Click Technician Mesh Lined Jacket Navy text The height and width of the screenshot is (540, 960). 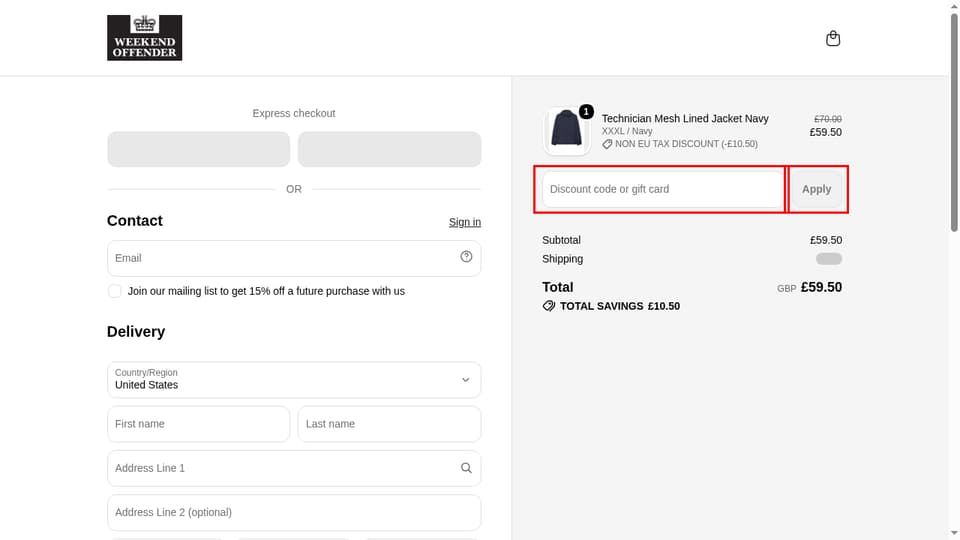click(684, 119)
